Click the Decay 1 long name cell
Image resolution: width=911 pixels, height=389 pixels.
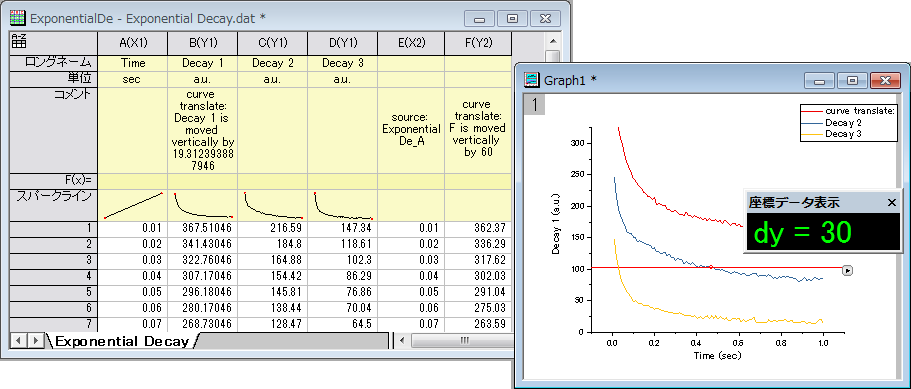(x=202, y=63)
